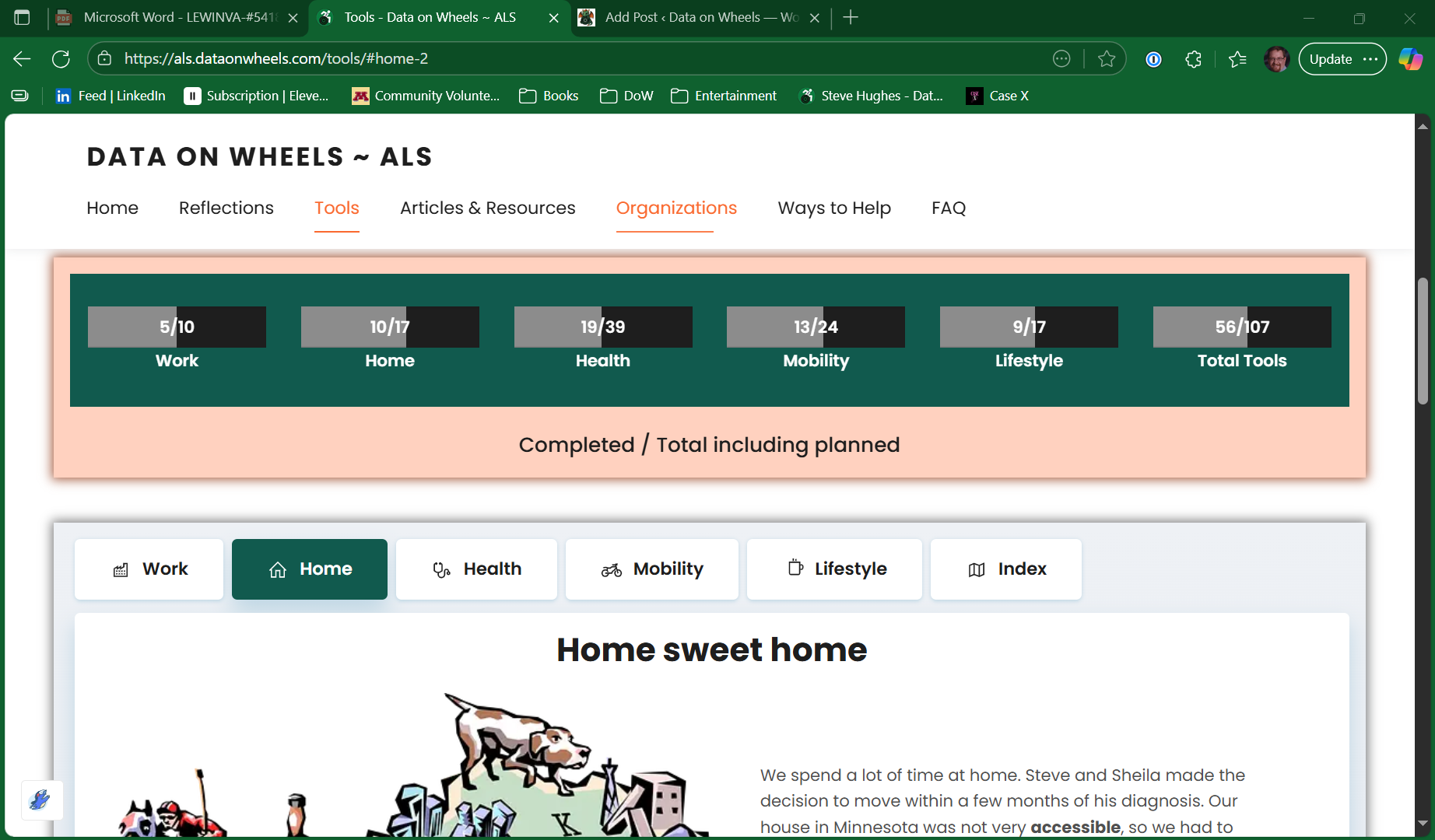The height and width of the screenshot is (840, 1435).
Task: Open the Articles & Resources menu item
Action: coord(487,208)
